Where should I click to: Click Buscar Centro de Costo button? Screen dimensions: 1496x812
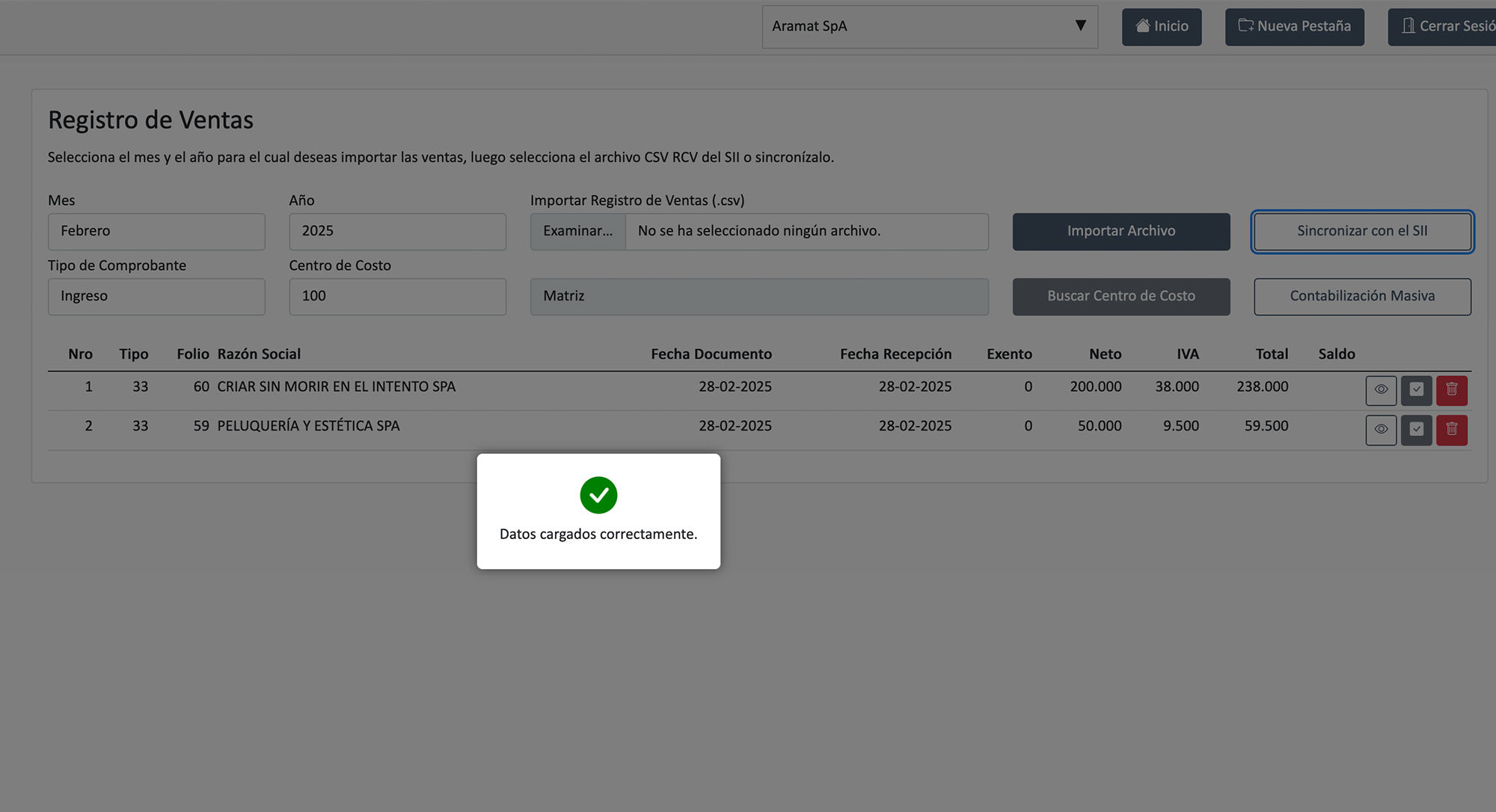point(1121,296)
